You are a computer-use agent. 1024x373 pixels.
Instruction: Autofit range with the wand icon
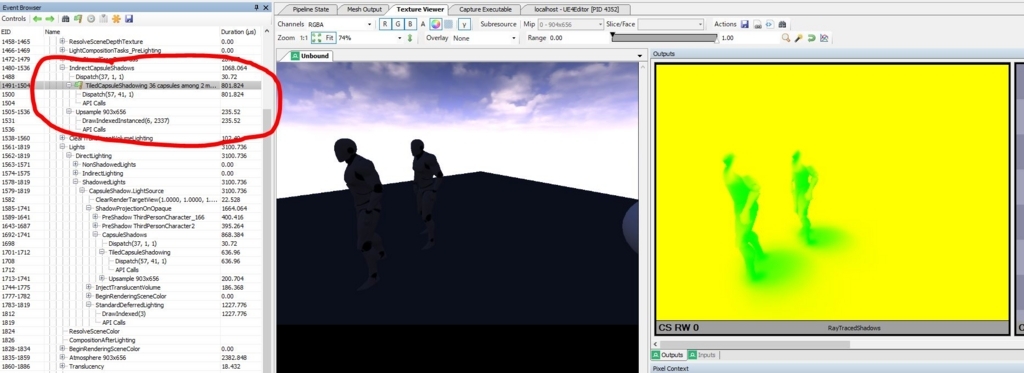[798, 38]
